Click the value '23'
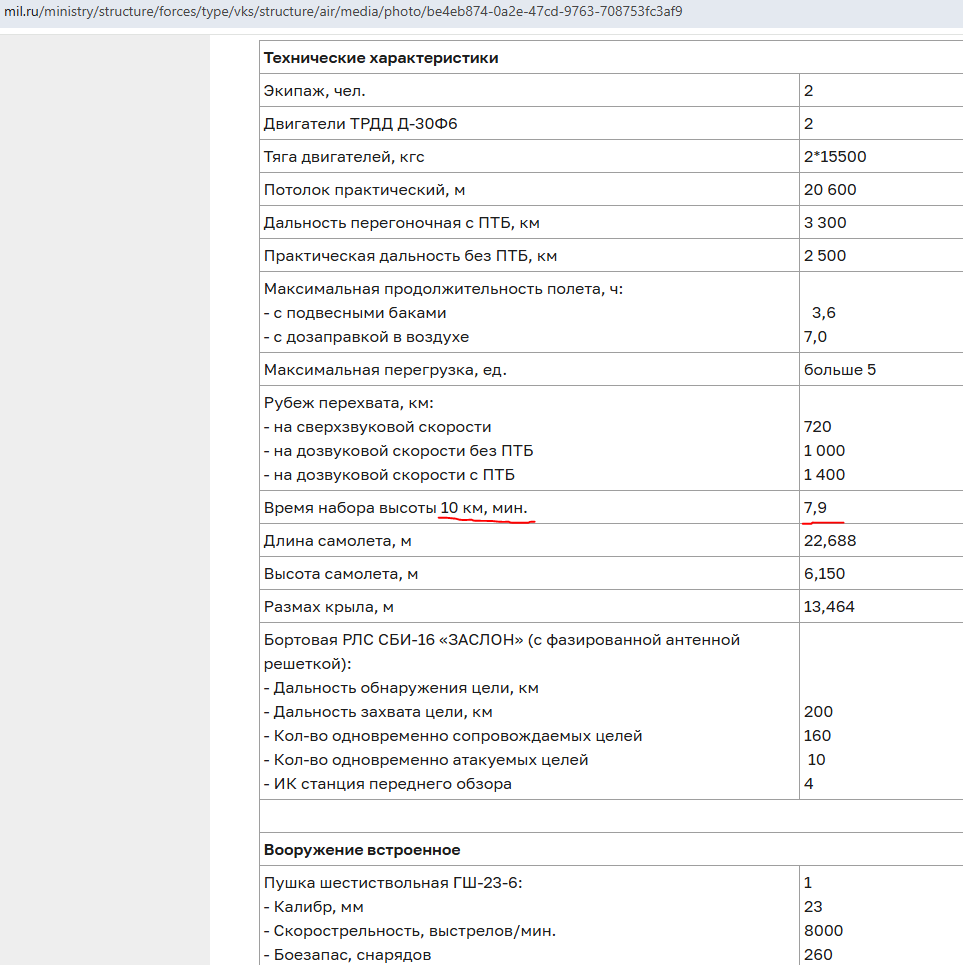The height and width of the screenshot is (965, 963). (813, 907)
